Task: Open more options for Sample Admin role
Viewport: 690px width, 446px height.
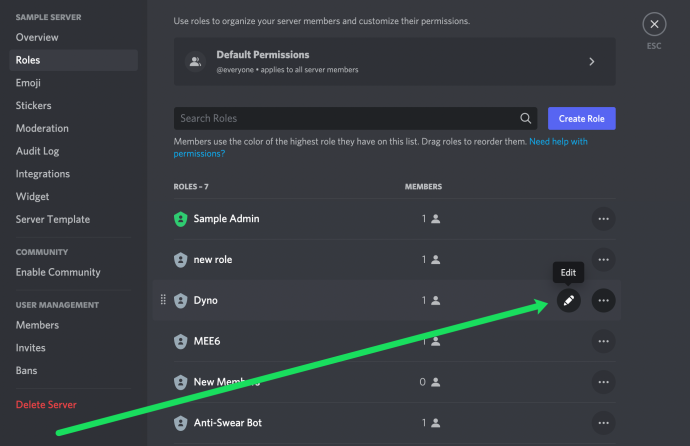Action: click(603, 219)
